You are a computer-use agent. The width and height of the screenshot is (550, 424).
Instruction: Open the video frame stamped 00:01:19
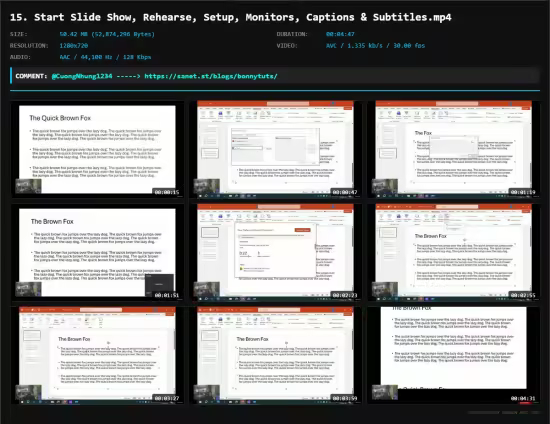point(454,149)
